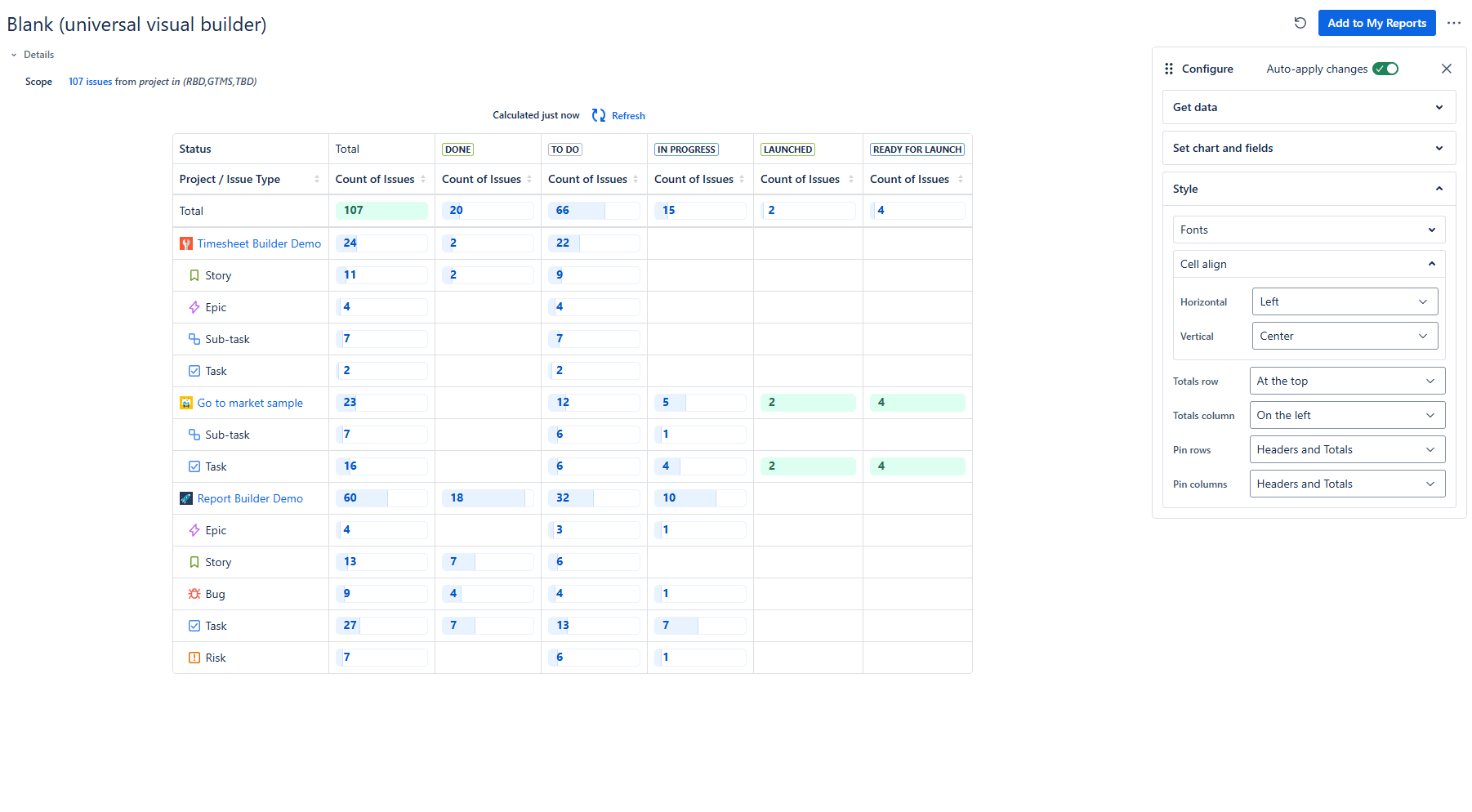The image size is (1472, 812).
Task: Click the READY FOR LAUNCH status label
Action: point(917,149)
